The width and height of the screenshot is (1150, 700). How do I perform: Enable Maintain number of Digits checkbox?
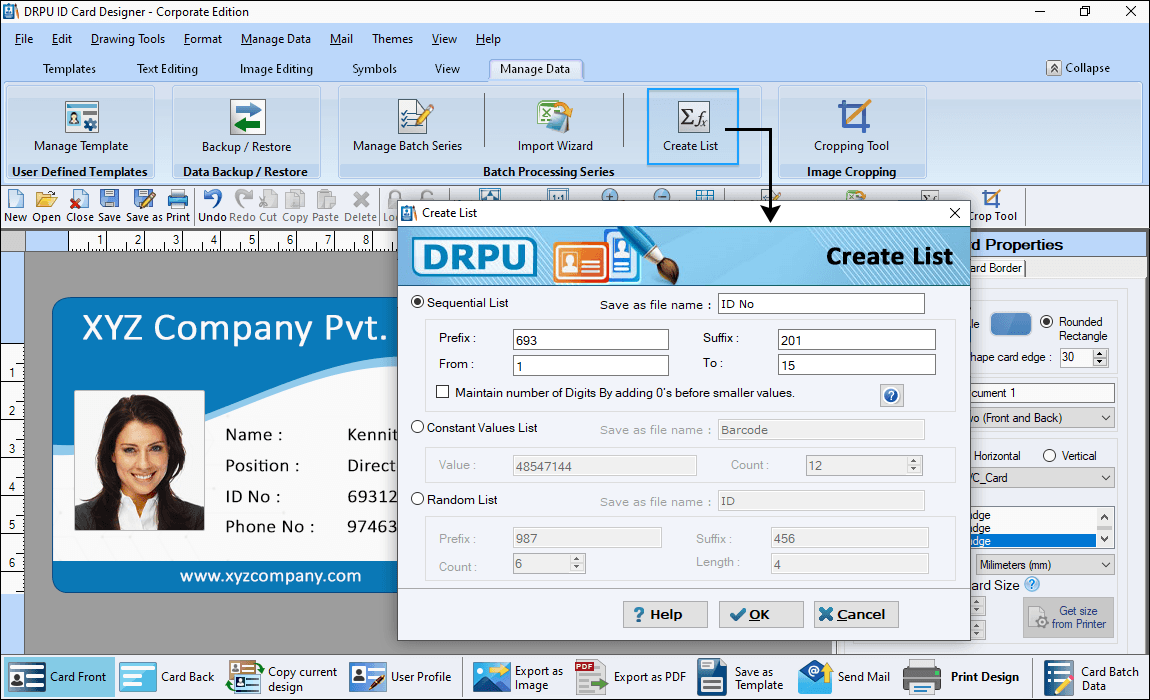coord(442,392)
